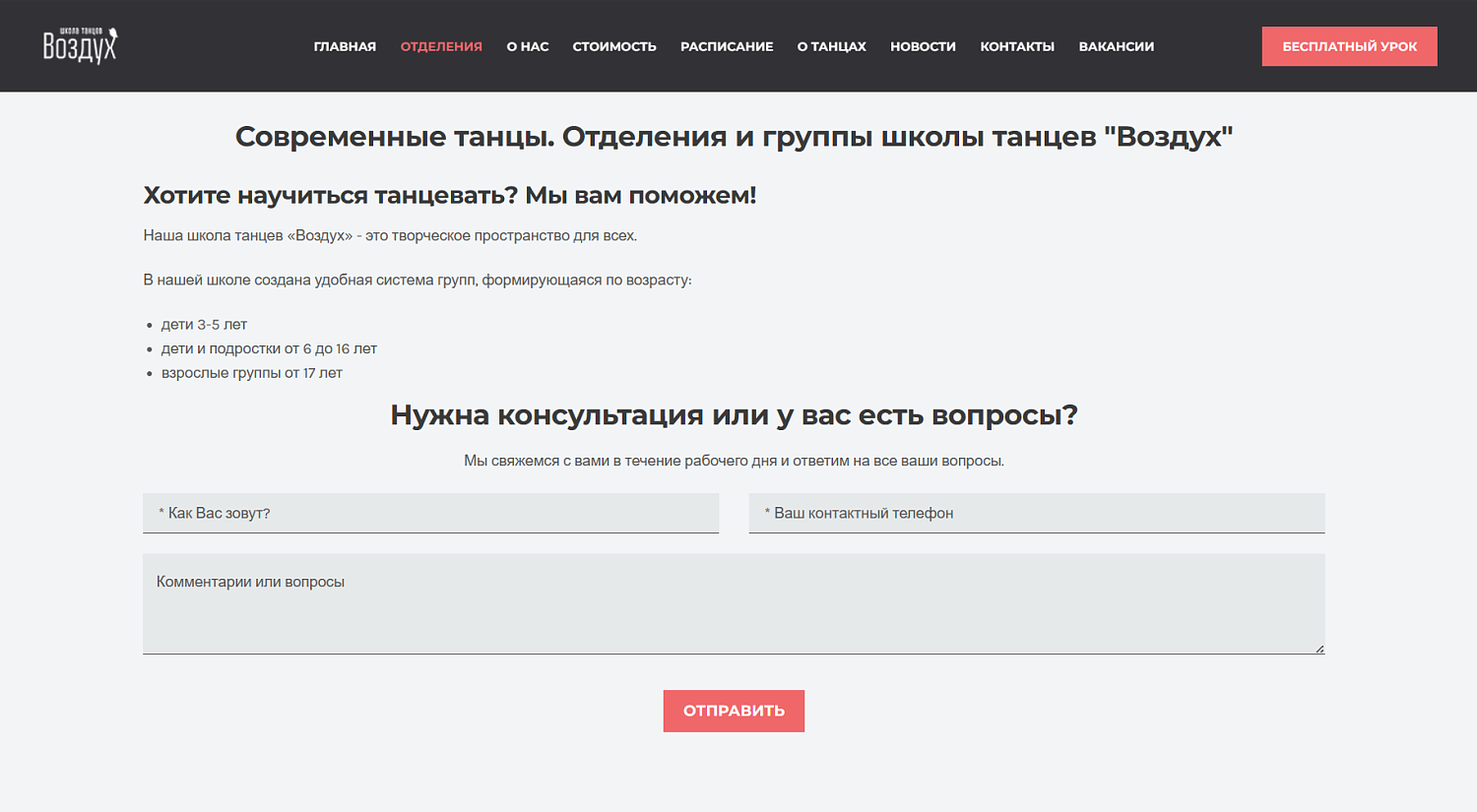Follow the 'дети 3-5 лет' link
Viewport: 1477px width, 812px height.
tap(205, 324)
